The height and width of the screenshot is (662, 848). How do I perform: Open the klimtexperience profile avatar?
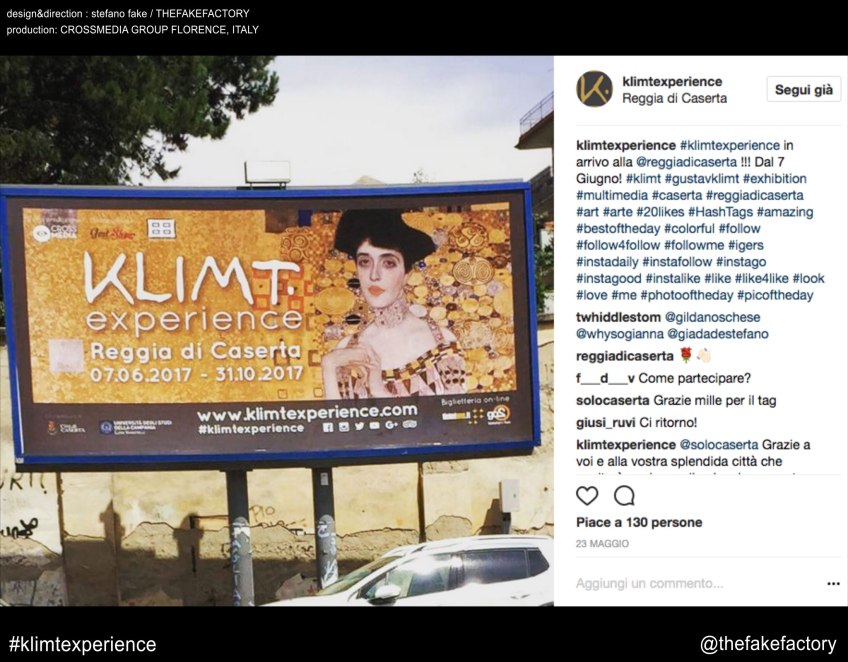pyautogui.click(x=594, y=89)
